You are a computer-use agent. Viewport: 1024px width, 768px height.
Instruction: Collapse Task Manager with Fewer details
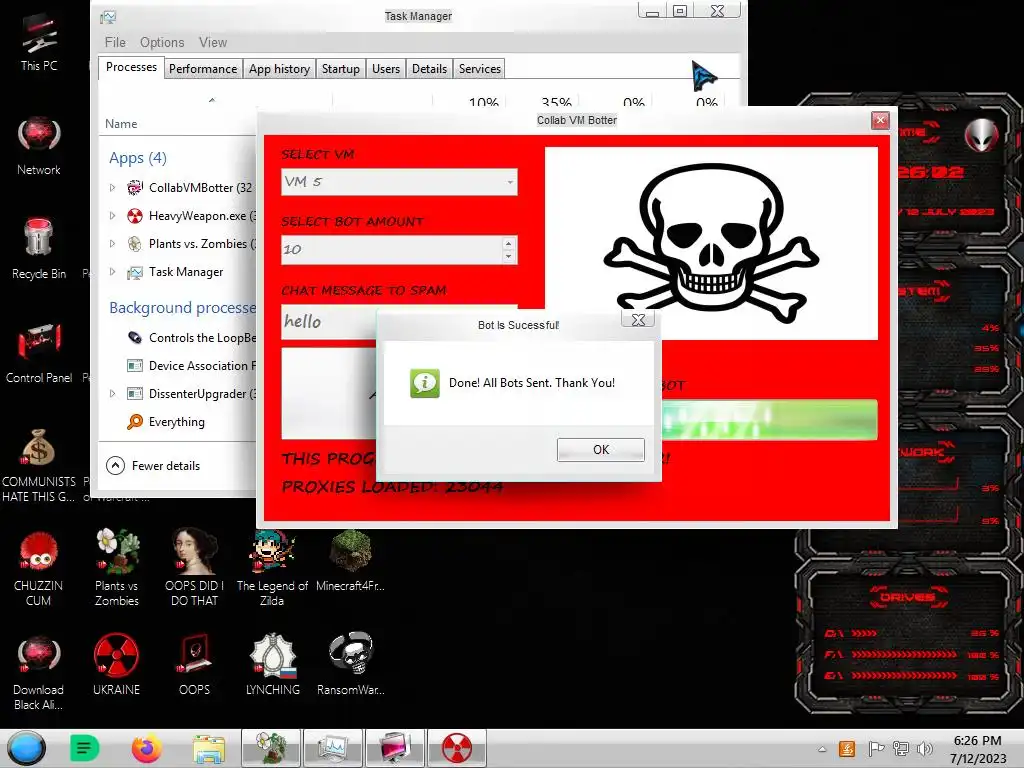(x=153, y=466)
